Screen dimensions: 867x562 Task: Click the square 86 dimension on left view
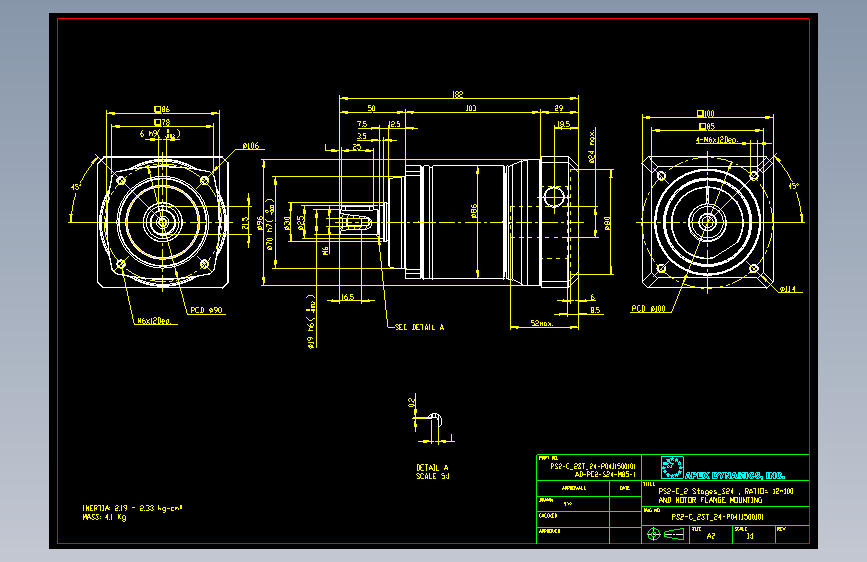click(162, 110)
